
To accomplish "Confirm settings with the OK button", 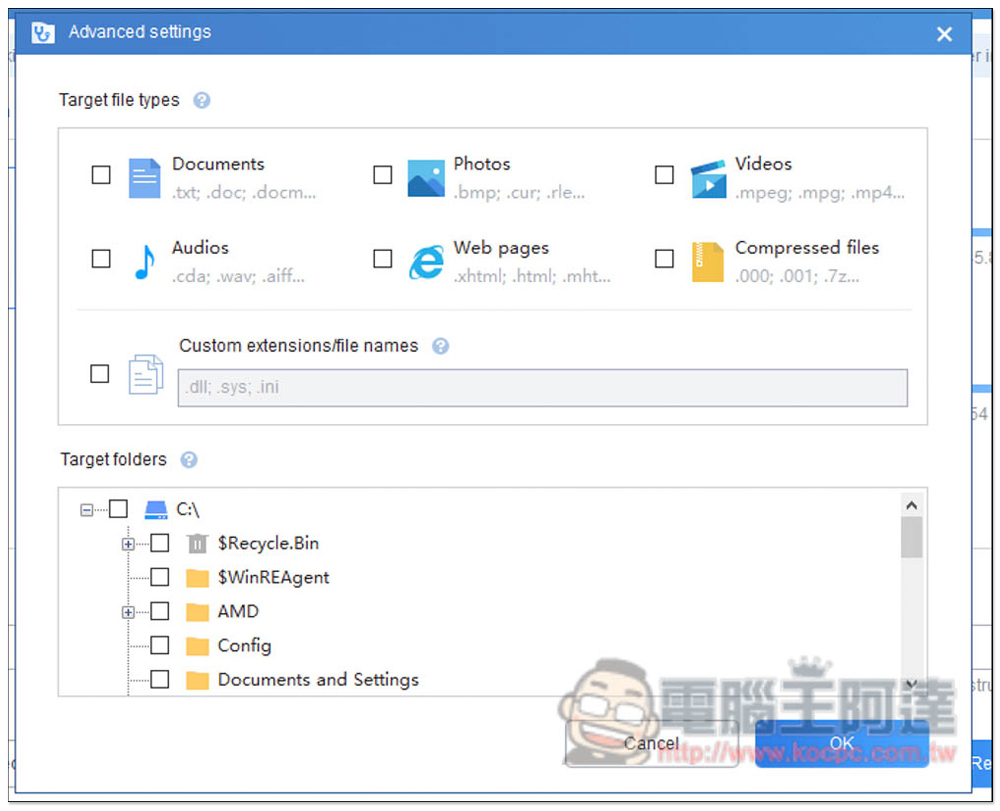I will coord(842,743).
